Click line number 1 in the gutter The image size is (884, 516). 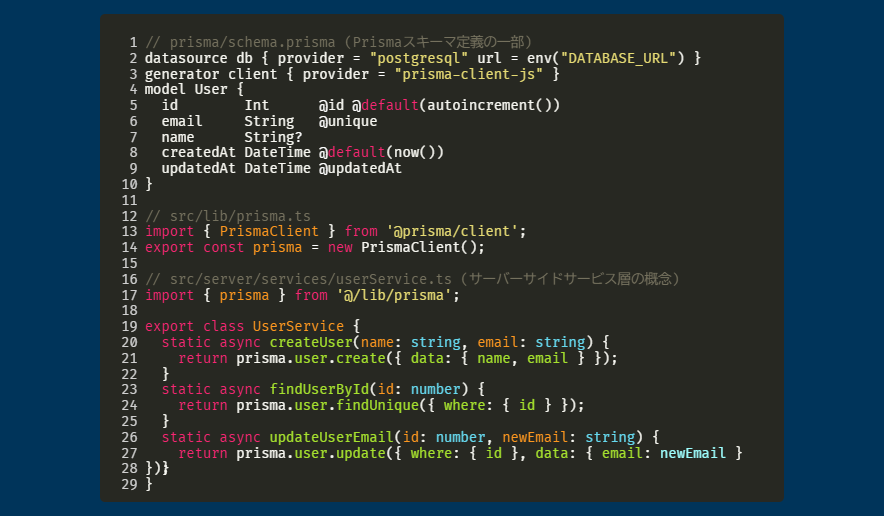click(133, 43)
